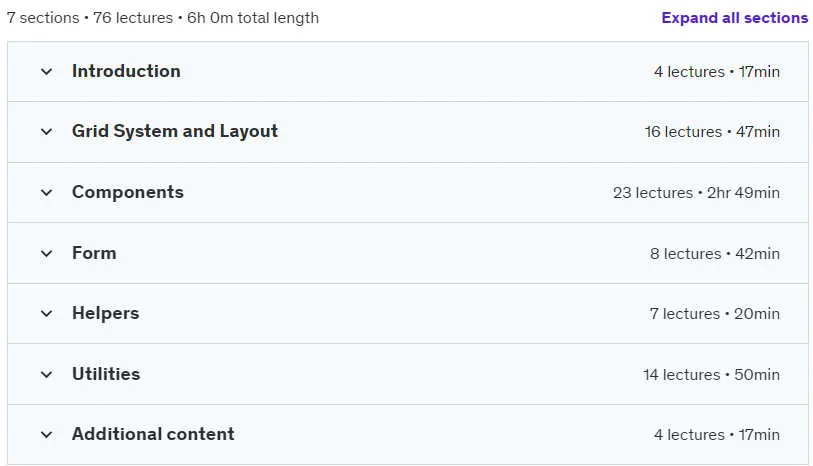Expand the Additional content chevron
Viewport: 813px width, 466px height.
46,434
